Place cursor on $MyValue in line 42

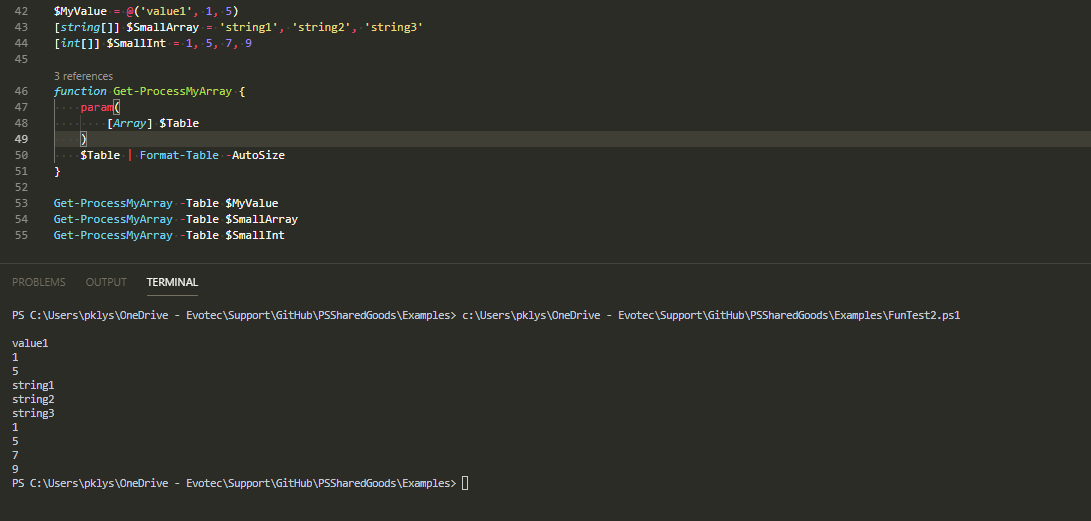pyautogui.click(x=80, y=11)
